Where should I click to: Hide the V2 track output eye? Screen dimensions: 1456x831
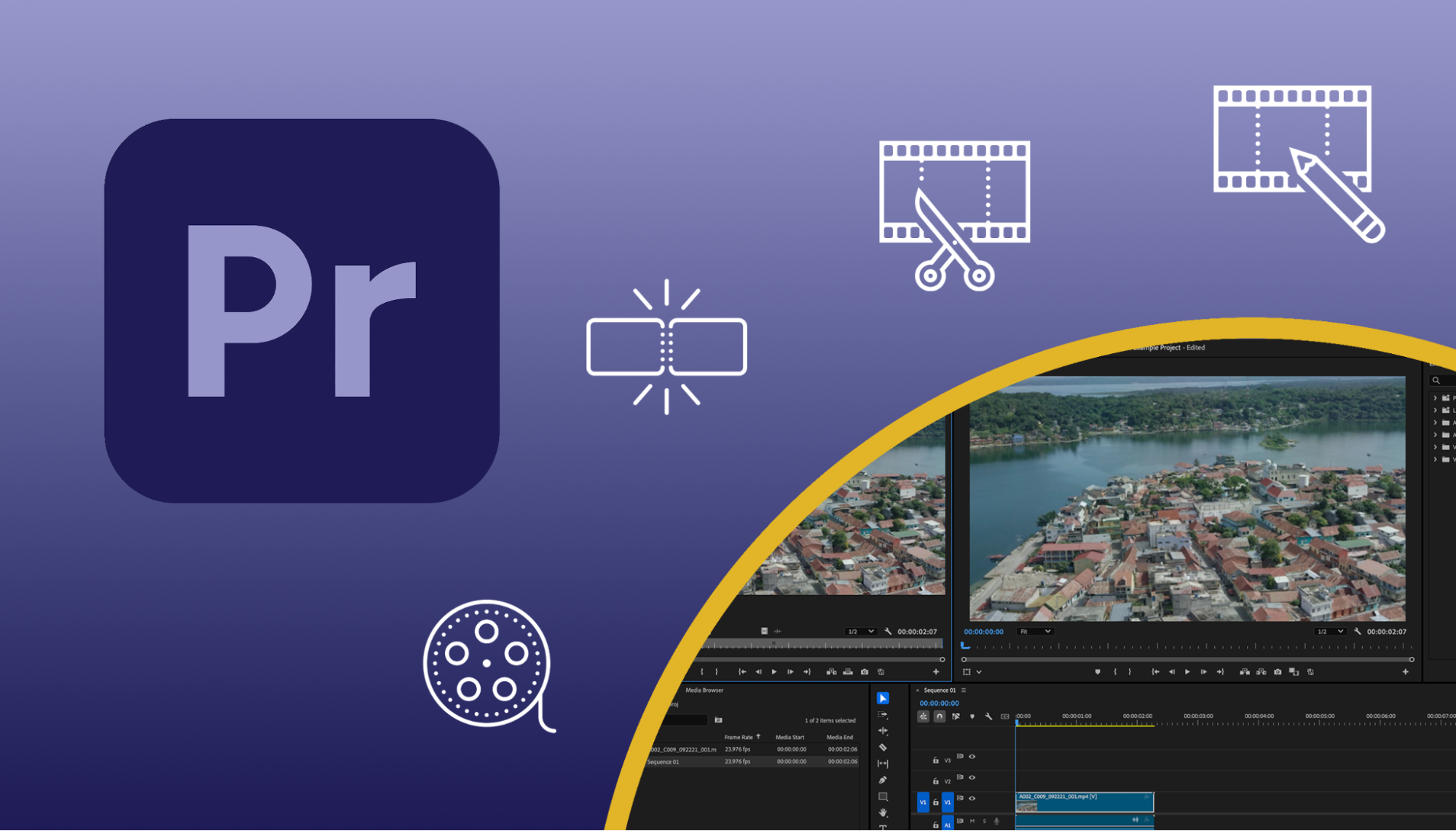[972, 777]
